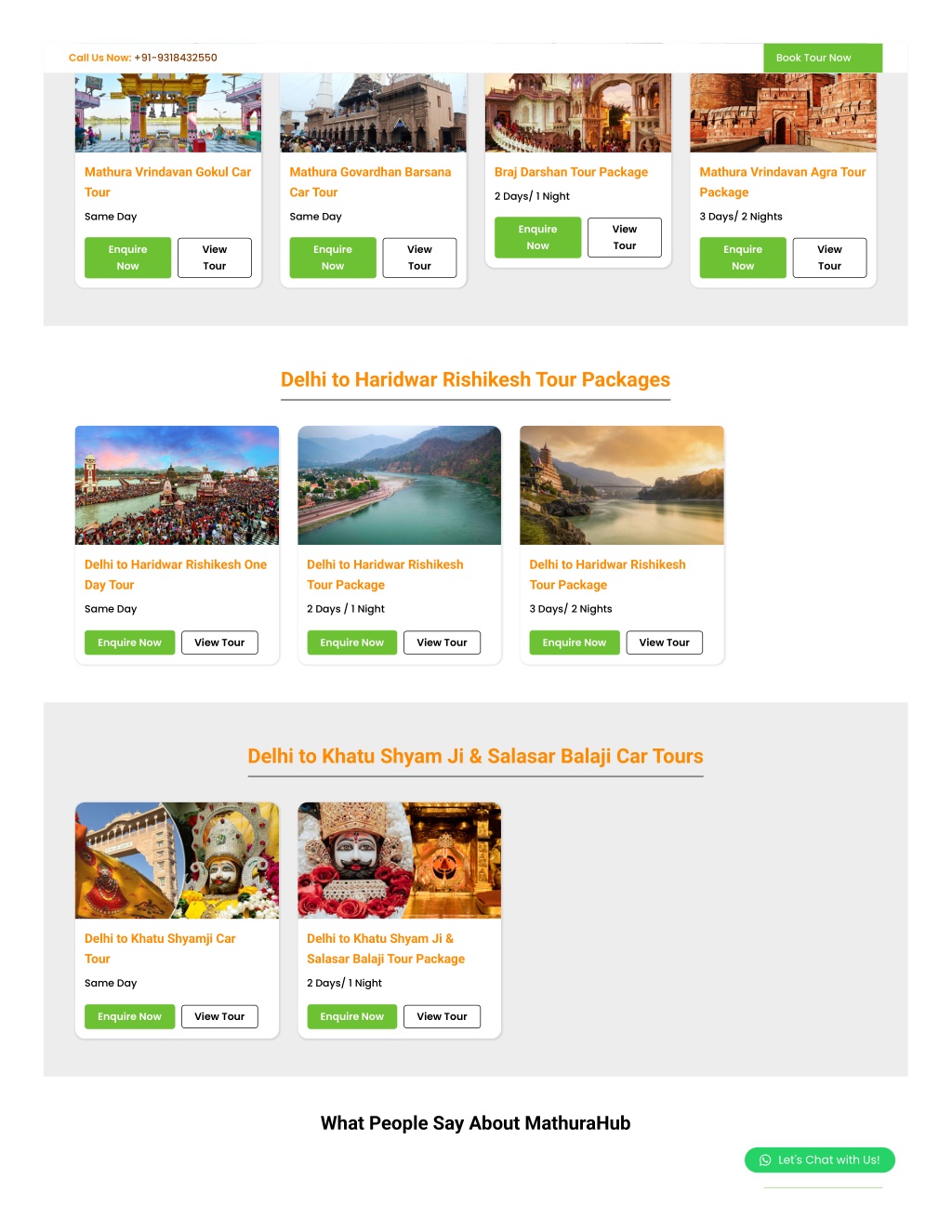View Tour for Salasar Balaji Tour Package
952x1232 pixels.
[x=442, y=1016]
